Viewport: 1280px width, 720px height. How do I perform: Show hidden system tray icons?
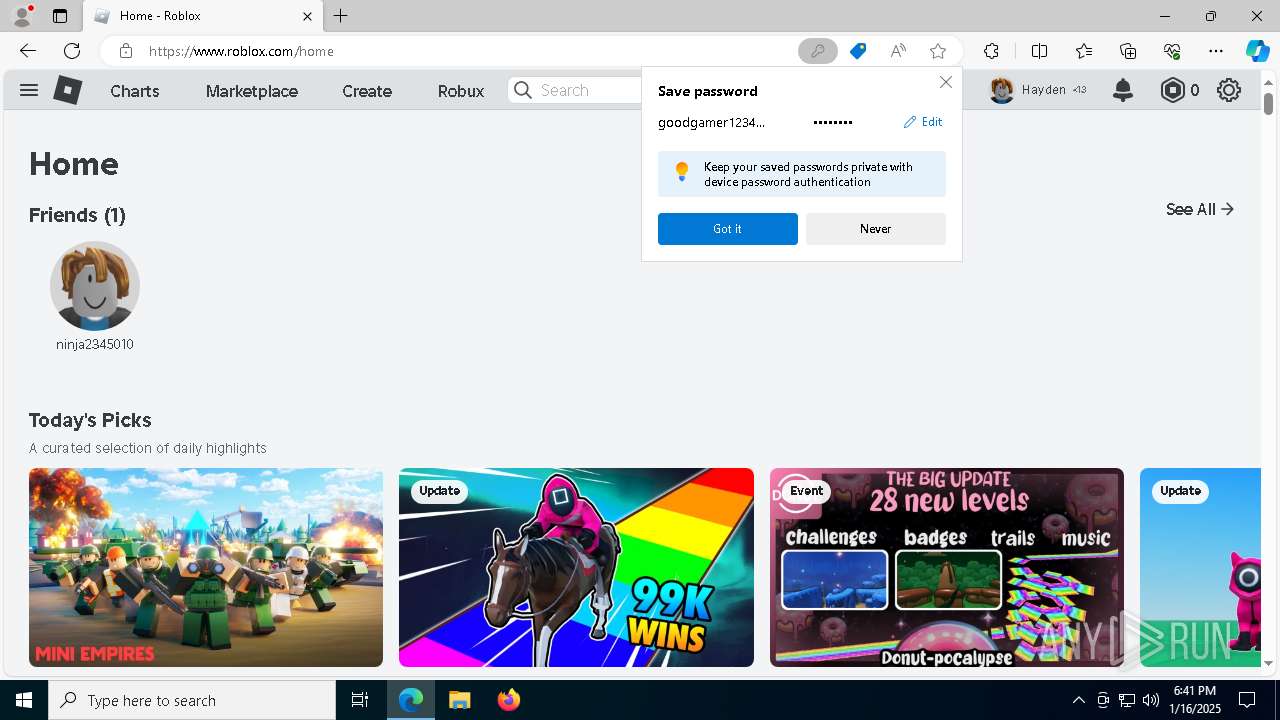[x=1078, y=700]
